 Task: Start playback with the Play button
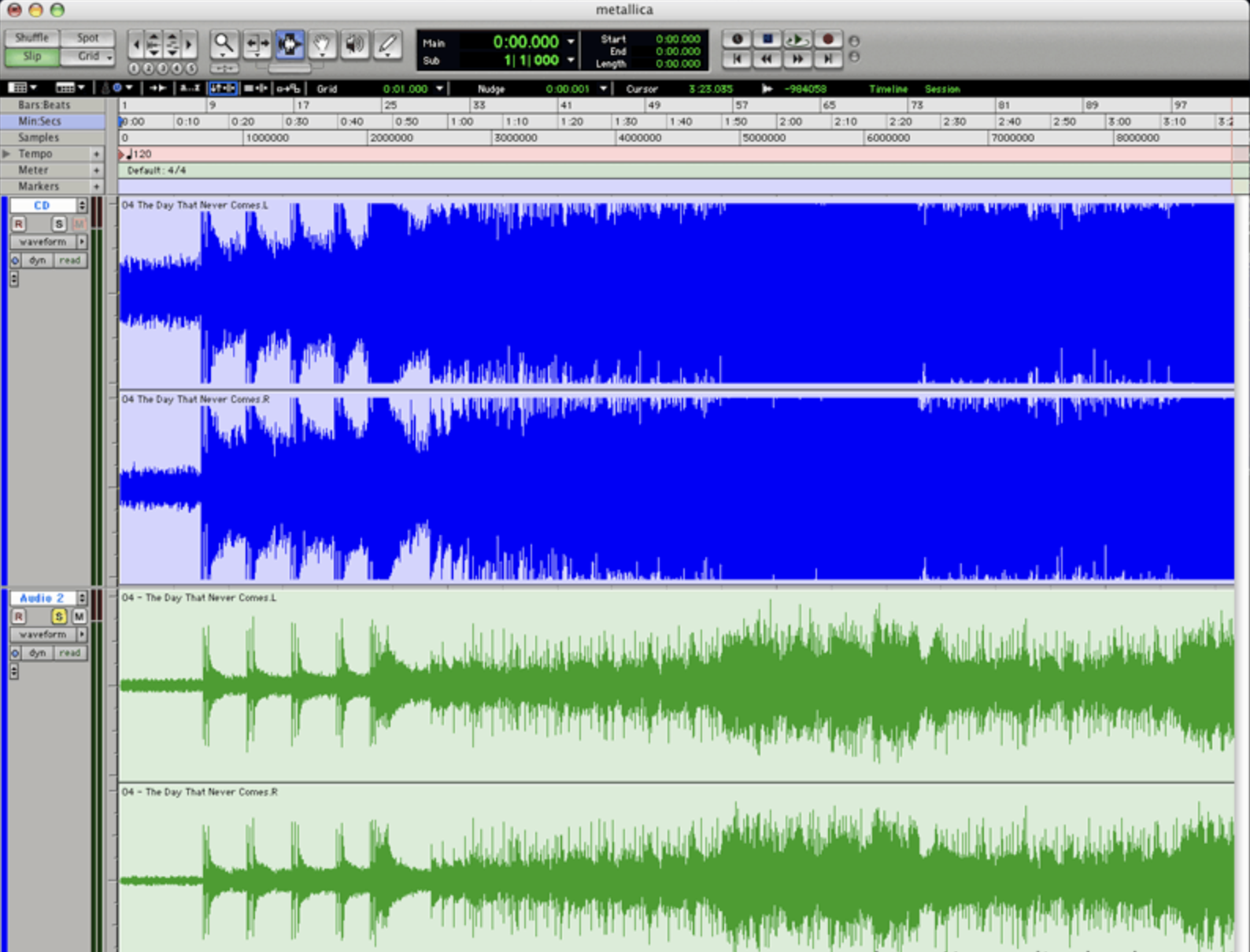tap(797, 39)
